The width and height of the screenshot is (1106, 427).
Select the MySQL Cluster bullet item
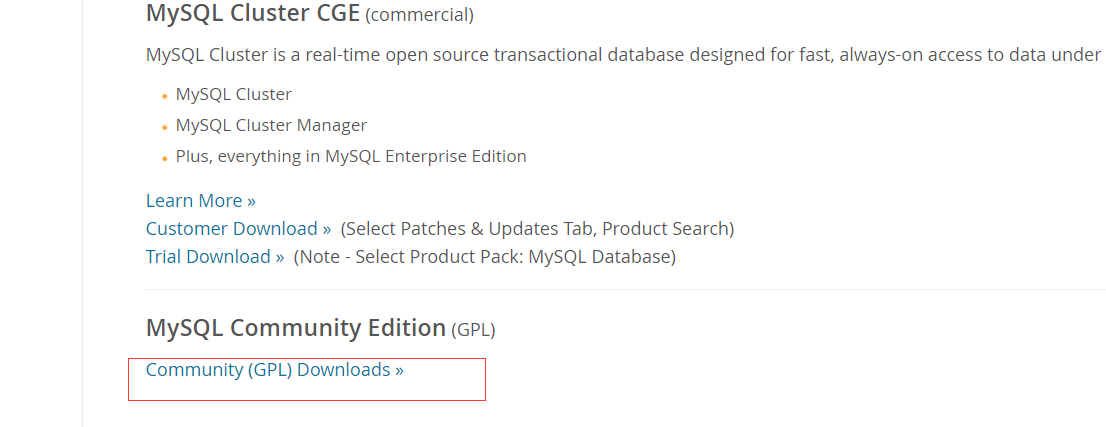coord(233,94)
